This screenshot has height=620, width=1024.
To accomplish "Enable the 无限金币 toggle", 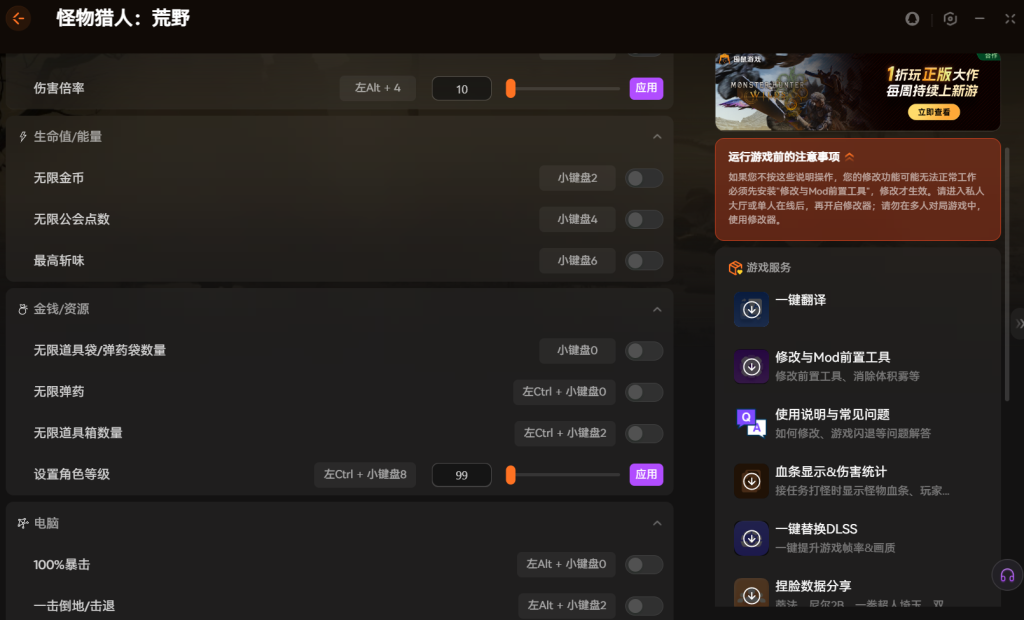I will pyautogui.click(x=644, y=178).
